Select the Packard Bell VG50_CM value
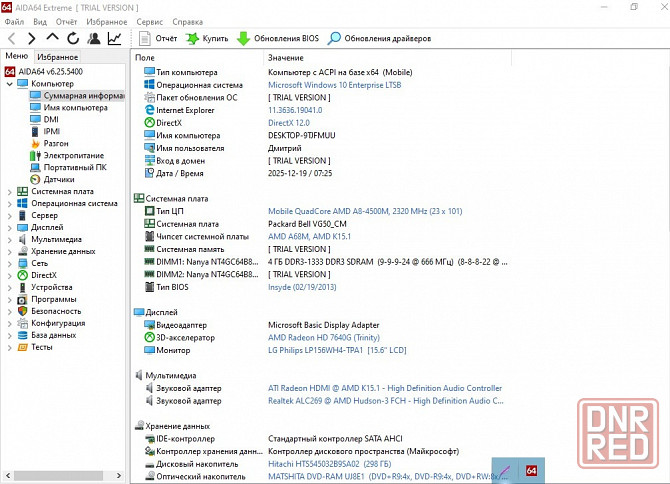 307,224
